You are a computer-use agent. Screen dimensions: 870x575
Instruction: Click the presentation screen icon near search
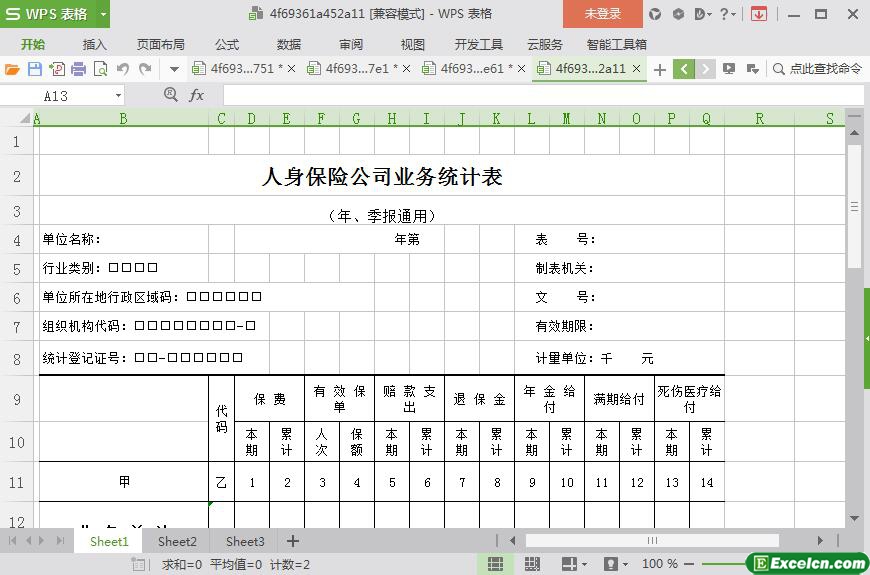729,69
